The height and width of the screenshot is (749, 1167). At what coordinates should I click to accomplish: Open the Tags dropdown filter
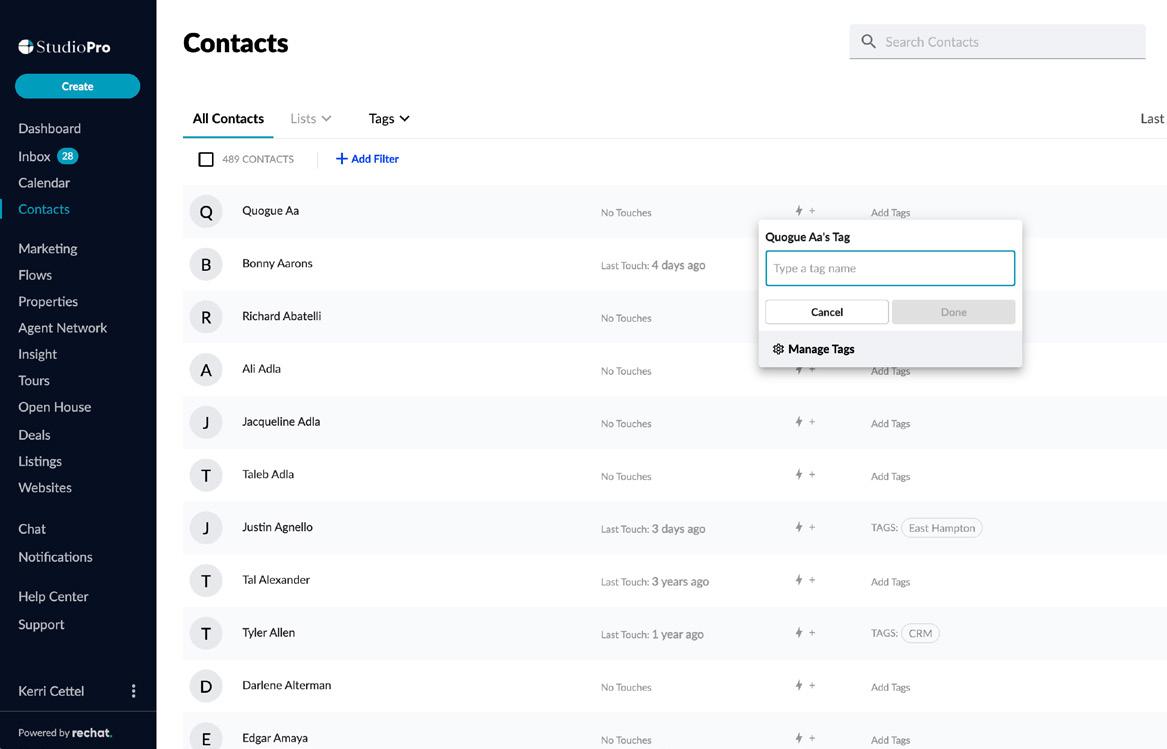pos(389,118)
